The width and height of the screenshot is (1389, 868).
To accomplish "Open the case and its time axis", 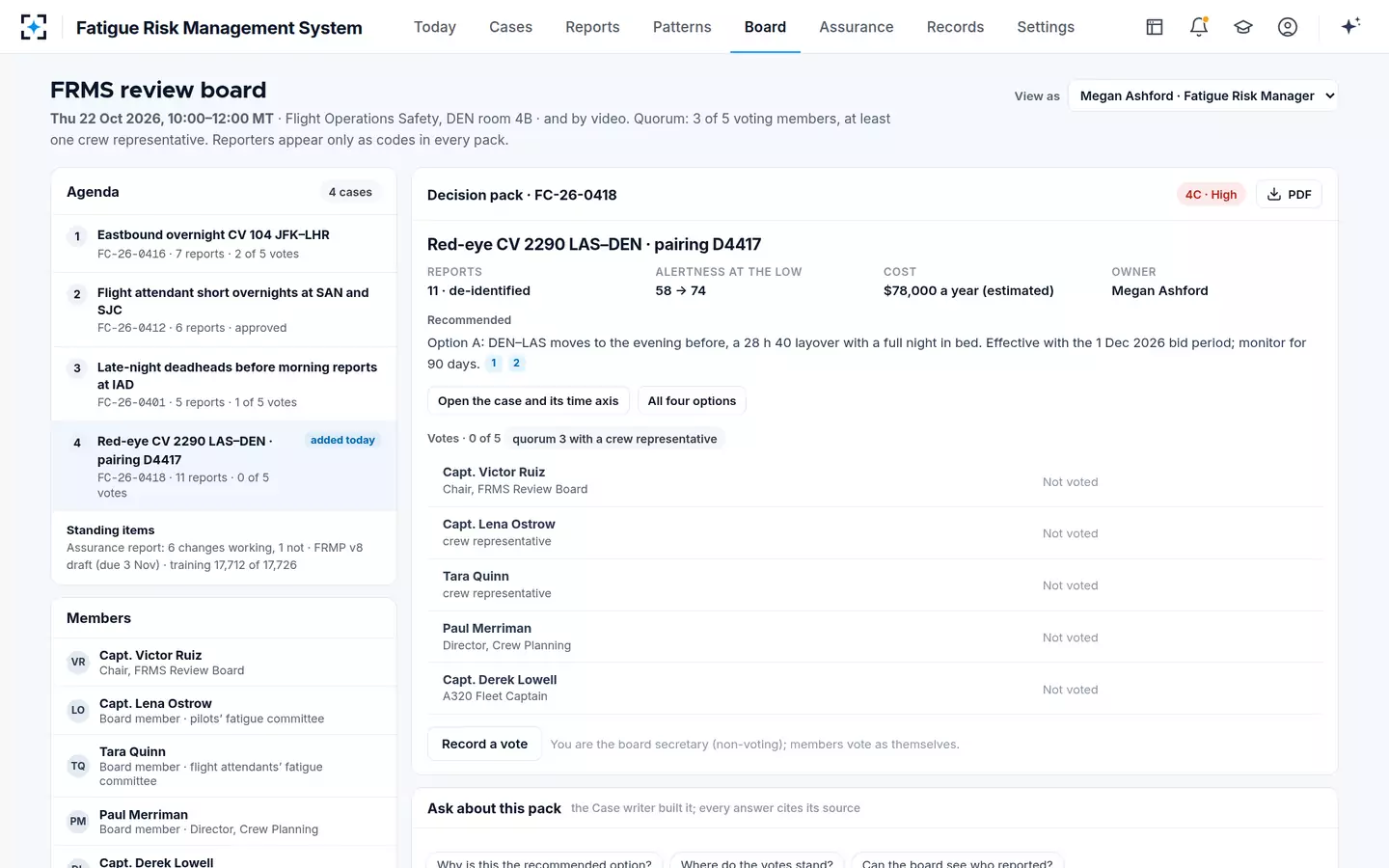I will (x=528, y=401).
